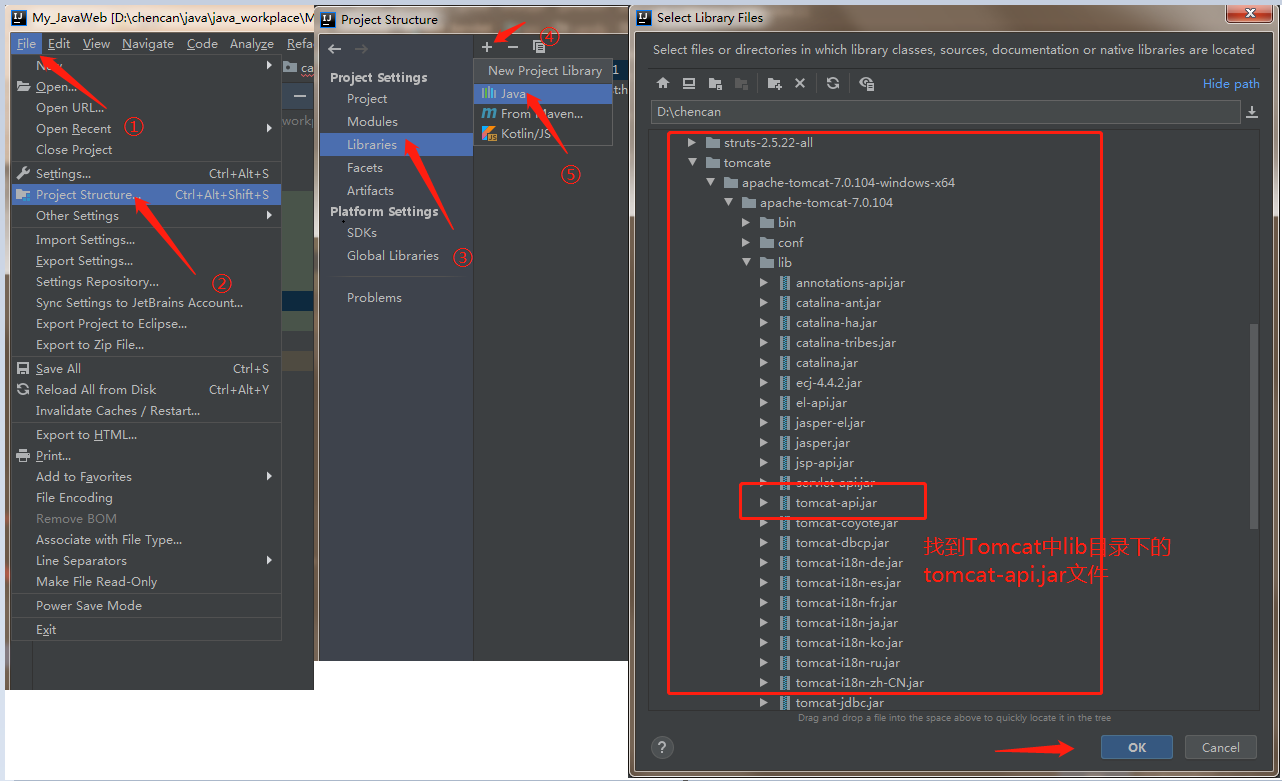Select catalina.jar in the file tree
Screen dimensions: 1282x781
point(827,362)
